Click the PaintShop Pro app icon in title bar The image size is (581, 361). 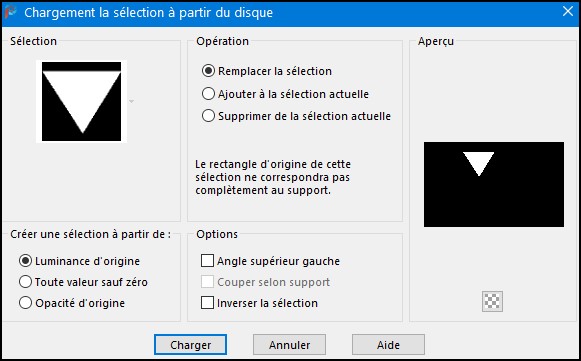coord(10,12)
